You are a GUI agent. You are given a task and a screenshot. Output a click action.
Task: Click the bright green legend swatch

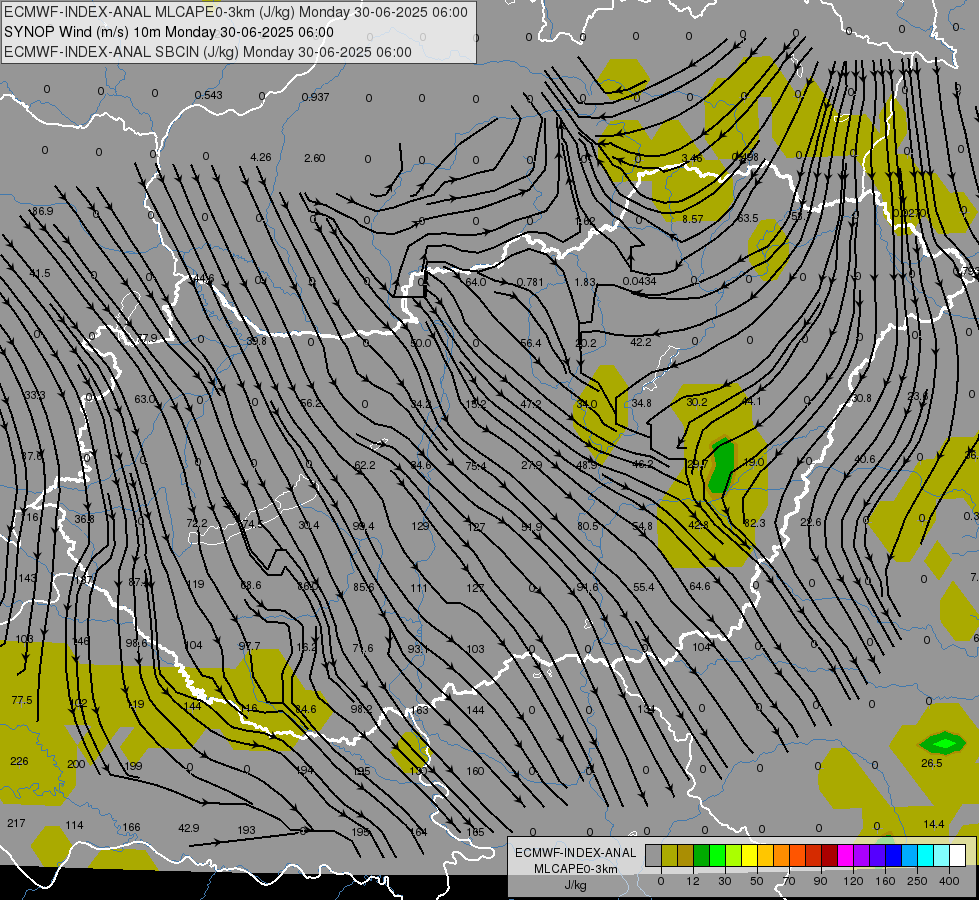718,855
